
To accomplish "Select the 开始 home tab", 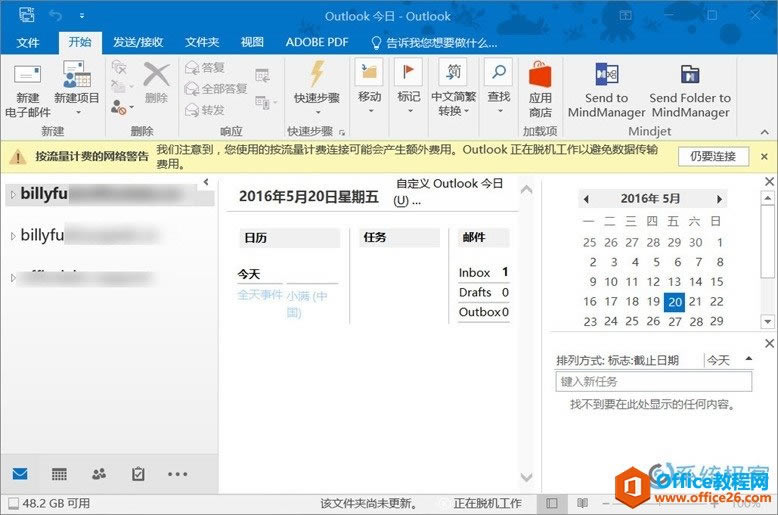I will click(80, 42).
